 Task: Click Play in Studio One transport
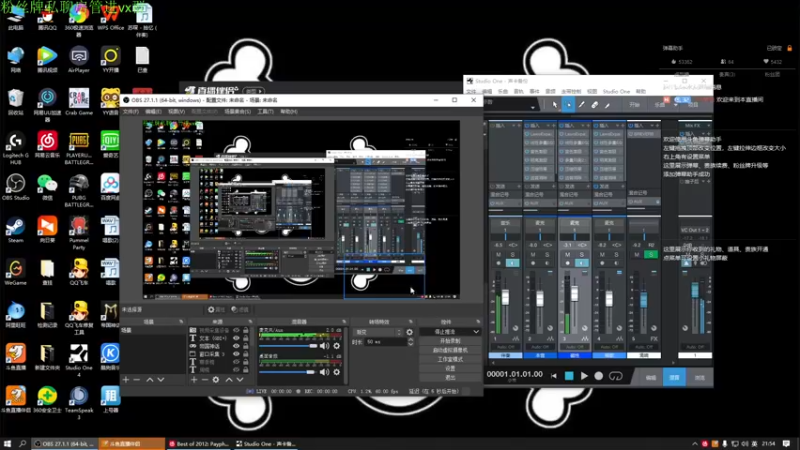[x=584, y=376]
